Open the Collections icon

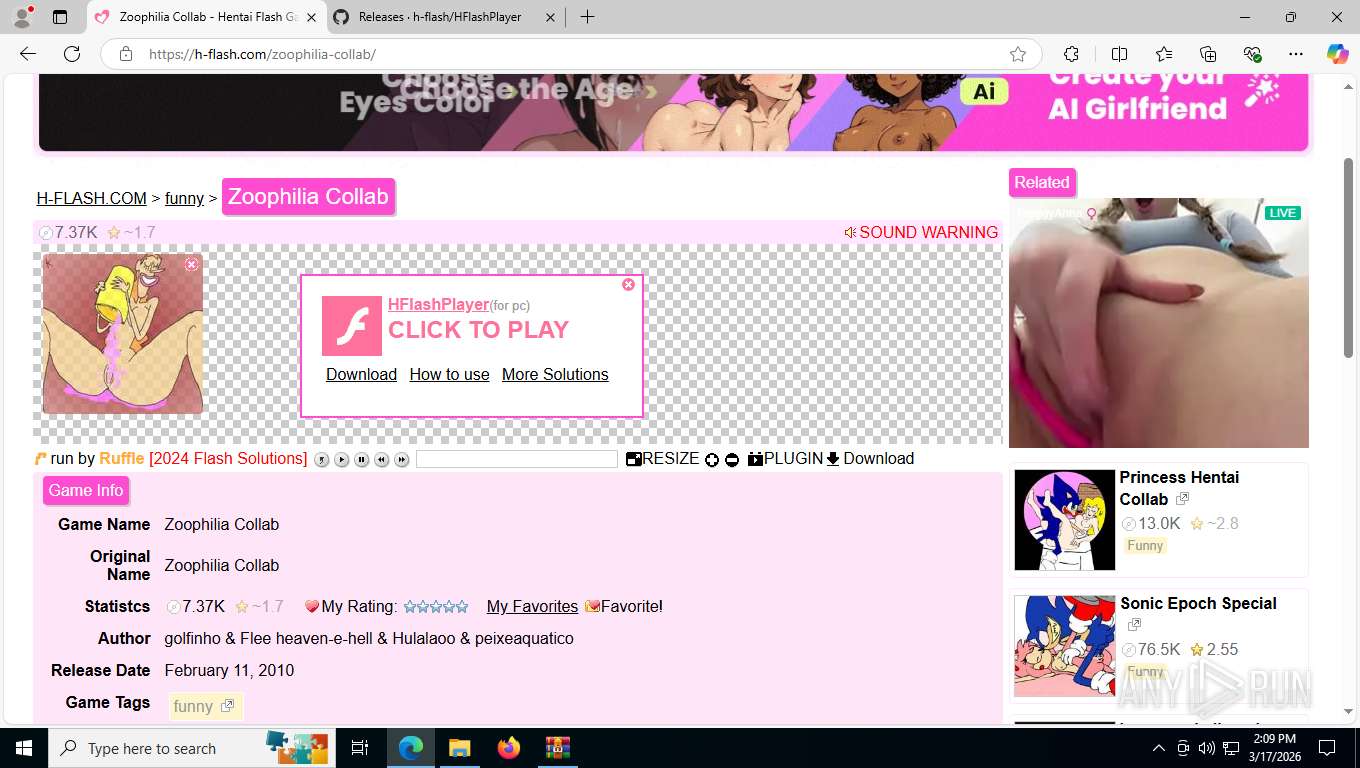point(1208,54)
